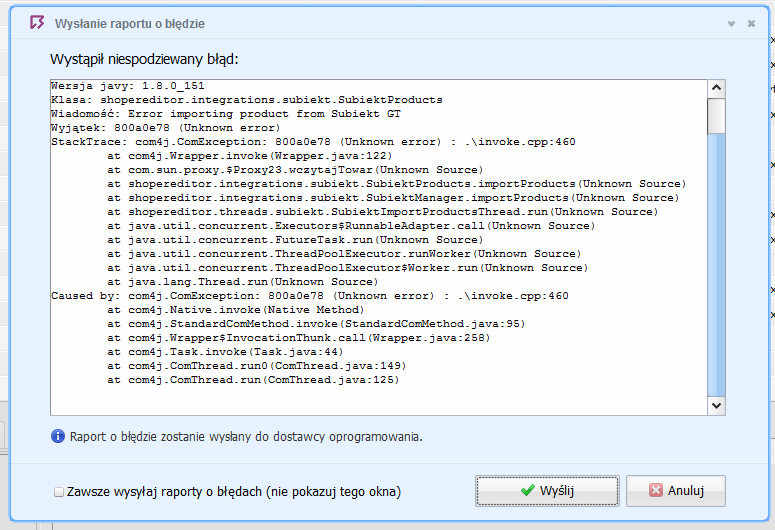The height and width of the screenshot is (530, 775).
Task: Click the note 'Raport o błędzie zostanie wysłany'
Action: pos(246,437)
